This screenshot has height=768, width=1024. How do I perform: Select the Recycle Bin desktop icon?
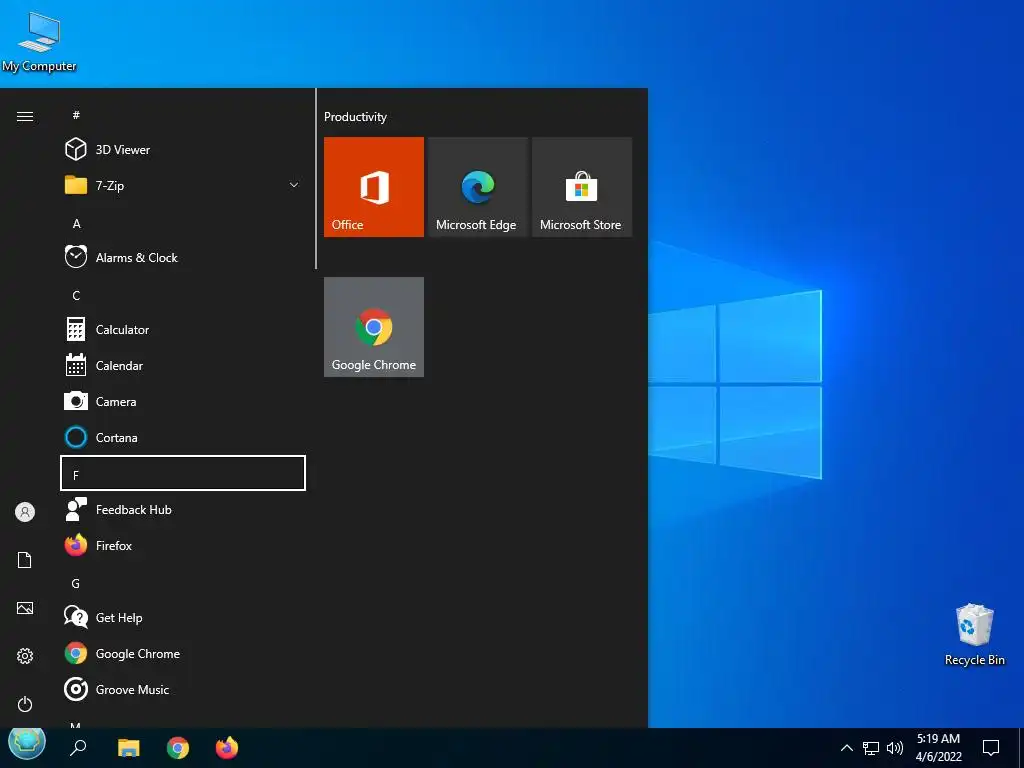coord(974,635)
